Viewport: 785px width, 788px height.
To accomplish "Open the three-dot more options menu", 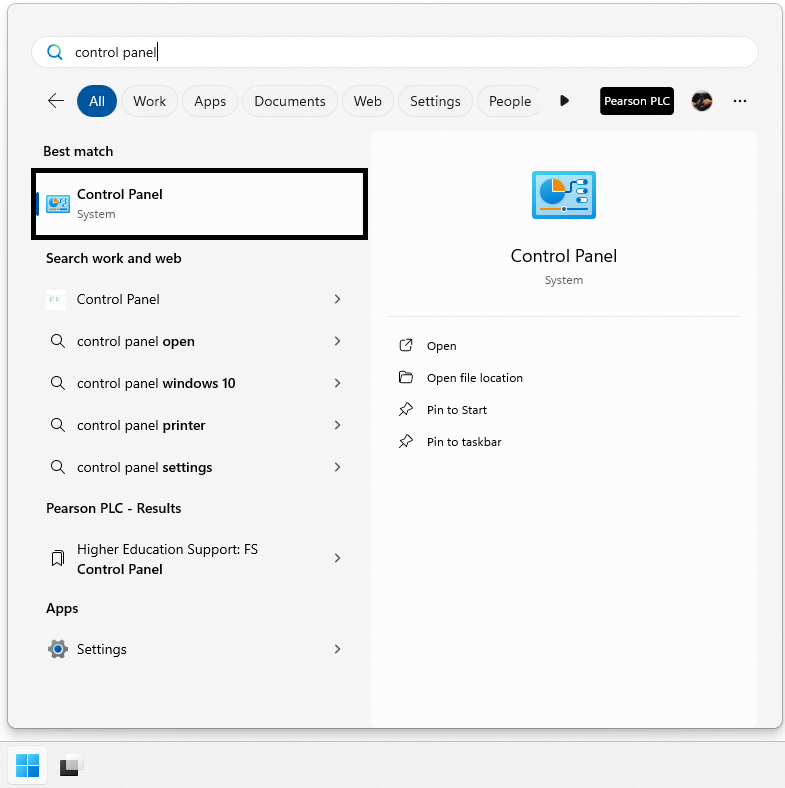I will pyautogui.click(x=740, y=101).
